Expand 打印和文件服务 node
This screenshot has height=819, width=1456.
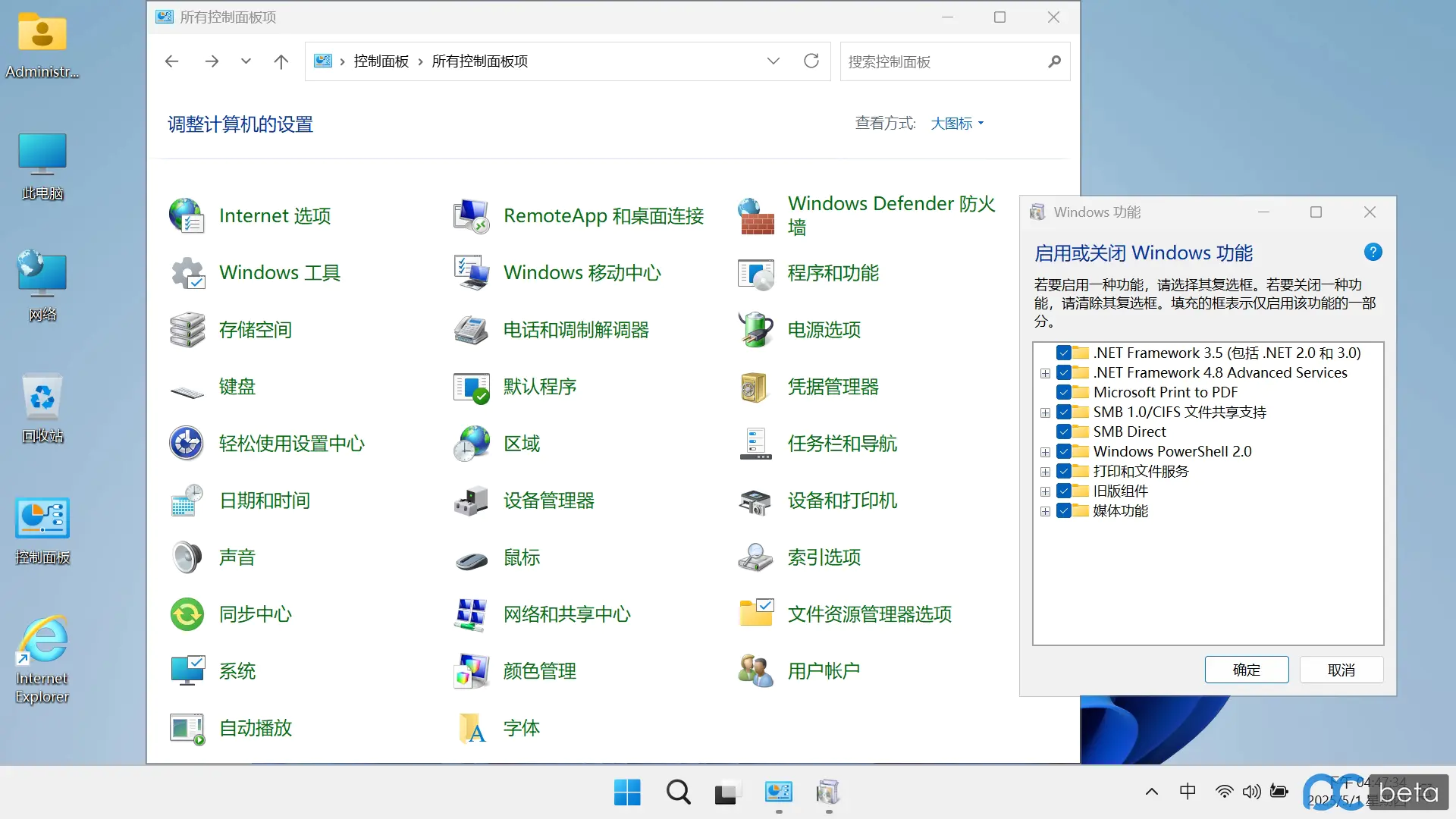1045,472
